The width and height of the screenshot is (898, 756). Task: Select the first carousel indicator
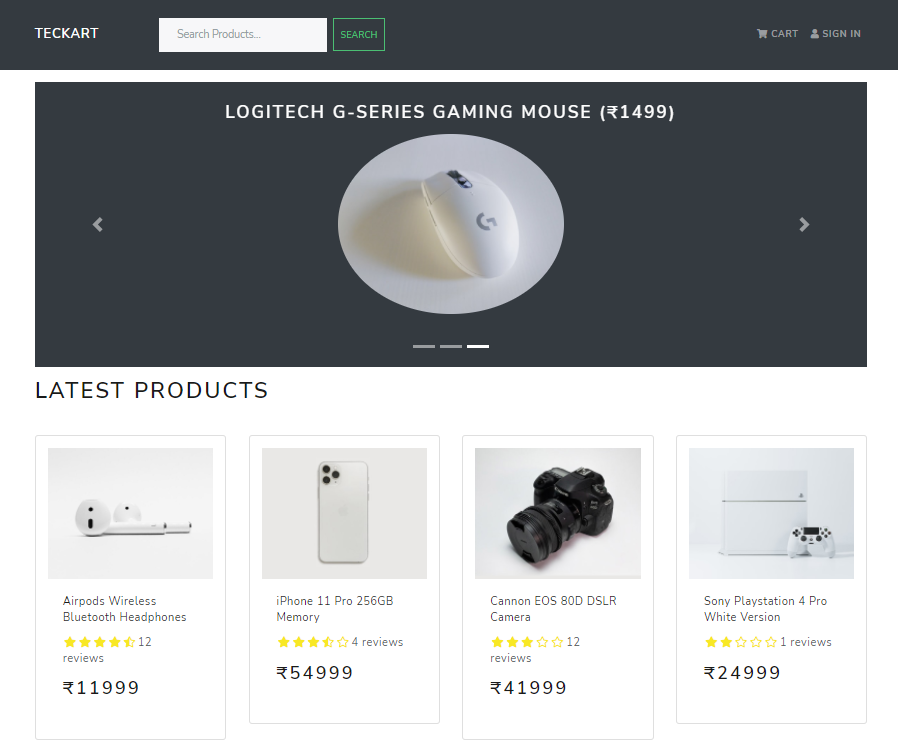[424, 346]
